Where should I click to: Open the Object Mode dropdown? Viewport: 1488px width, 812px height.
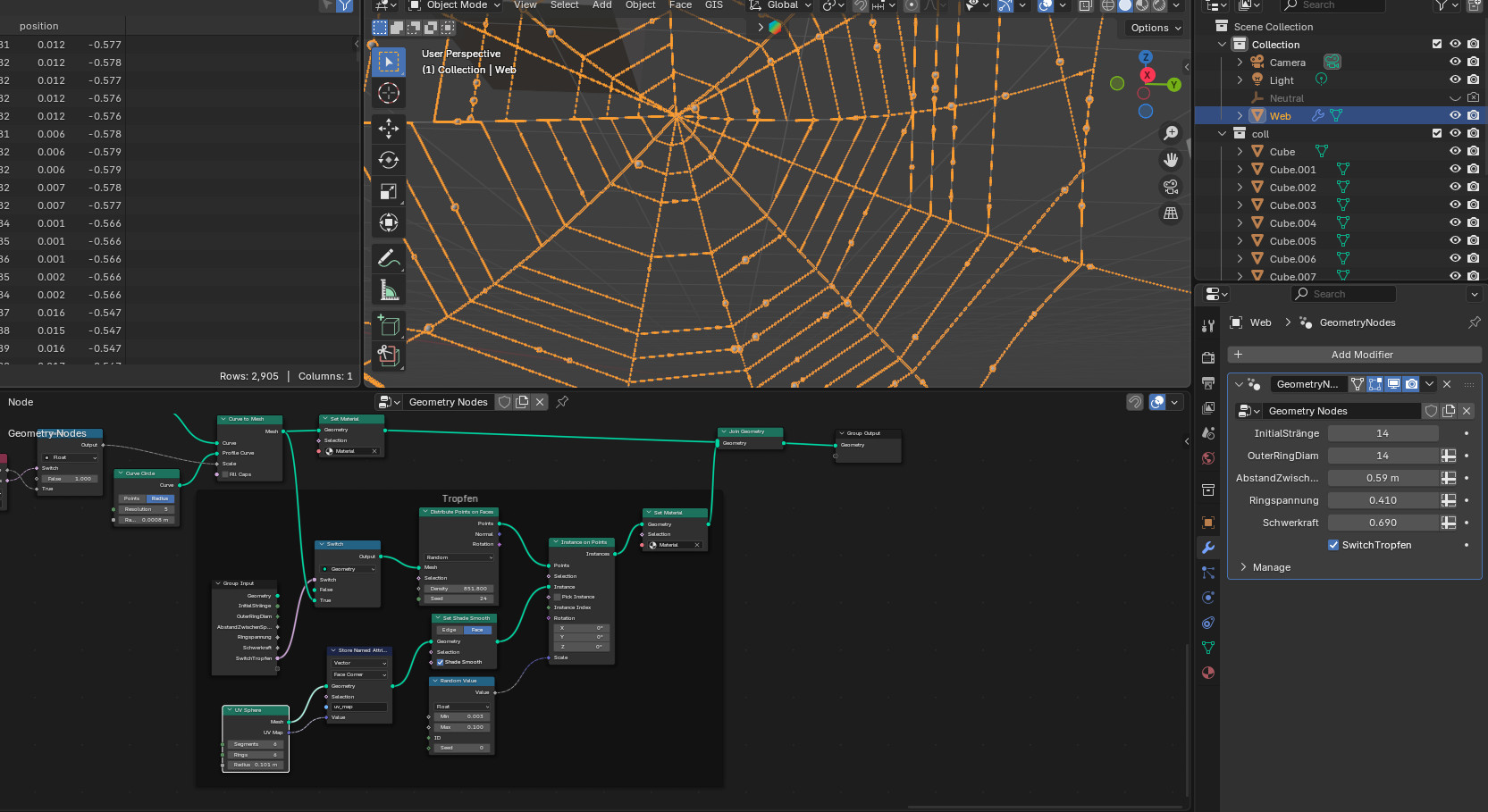point(455,5)
